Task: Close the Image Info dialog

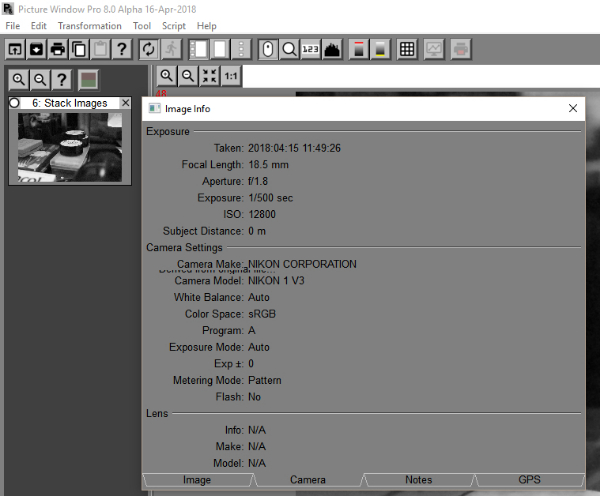Action: pos(572,108)
